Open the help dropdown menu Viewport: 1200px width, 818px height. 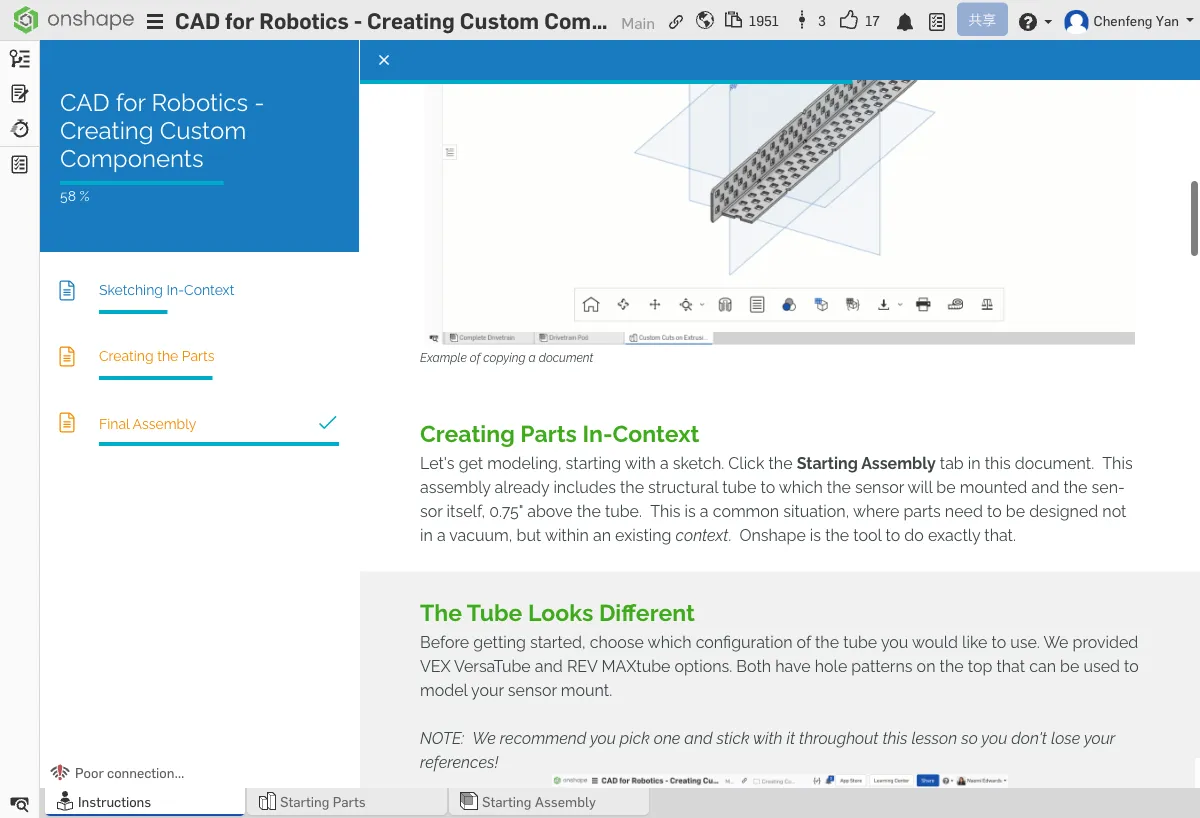pyautogui.click(x=1035, y=20)
